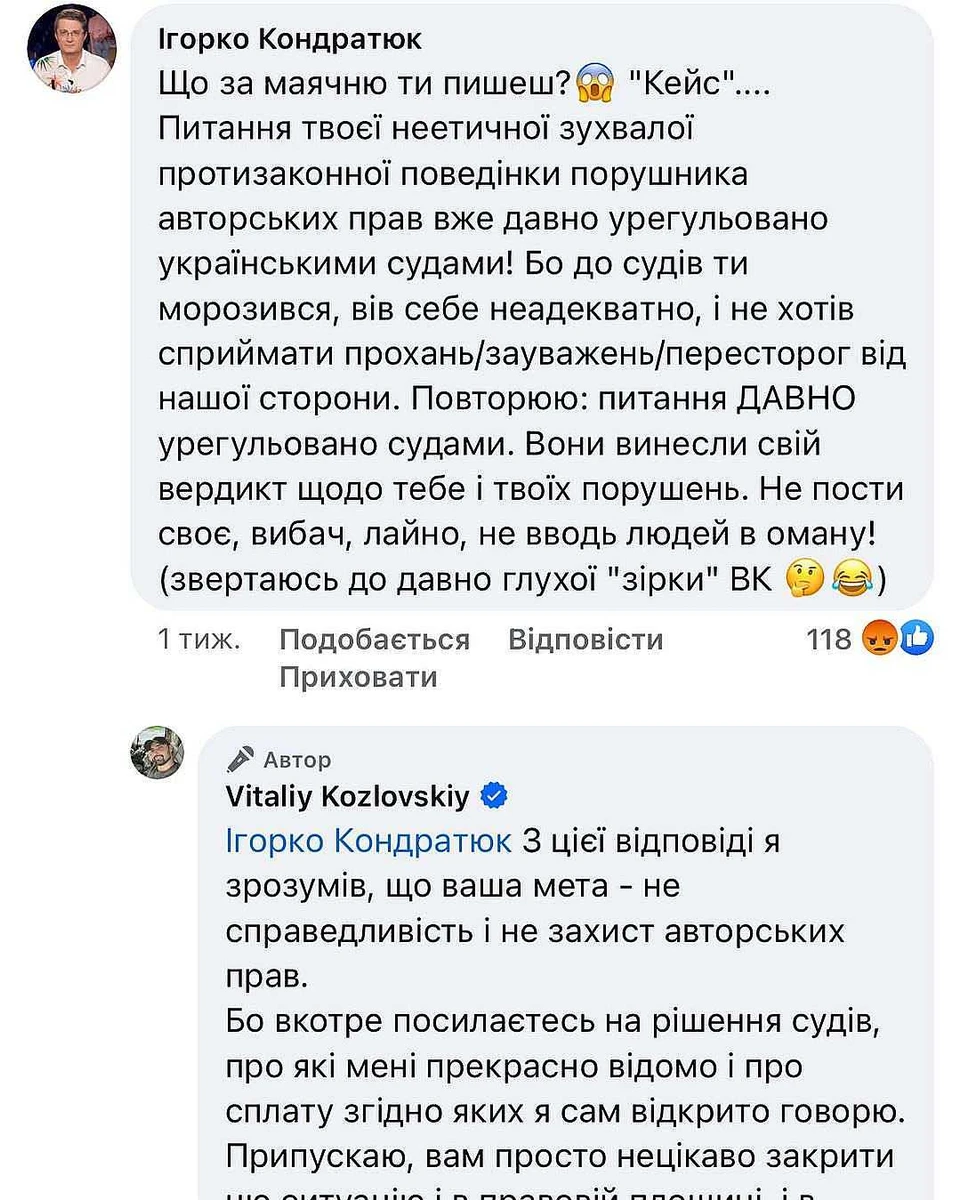Click the blue verified checkmark next to Vitaliy Kozlovskiy

pos(492,795)
